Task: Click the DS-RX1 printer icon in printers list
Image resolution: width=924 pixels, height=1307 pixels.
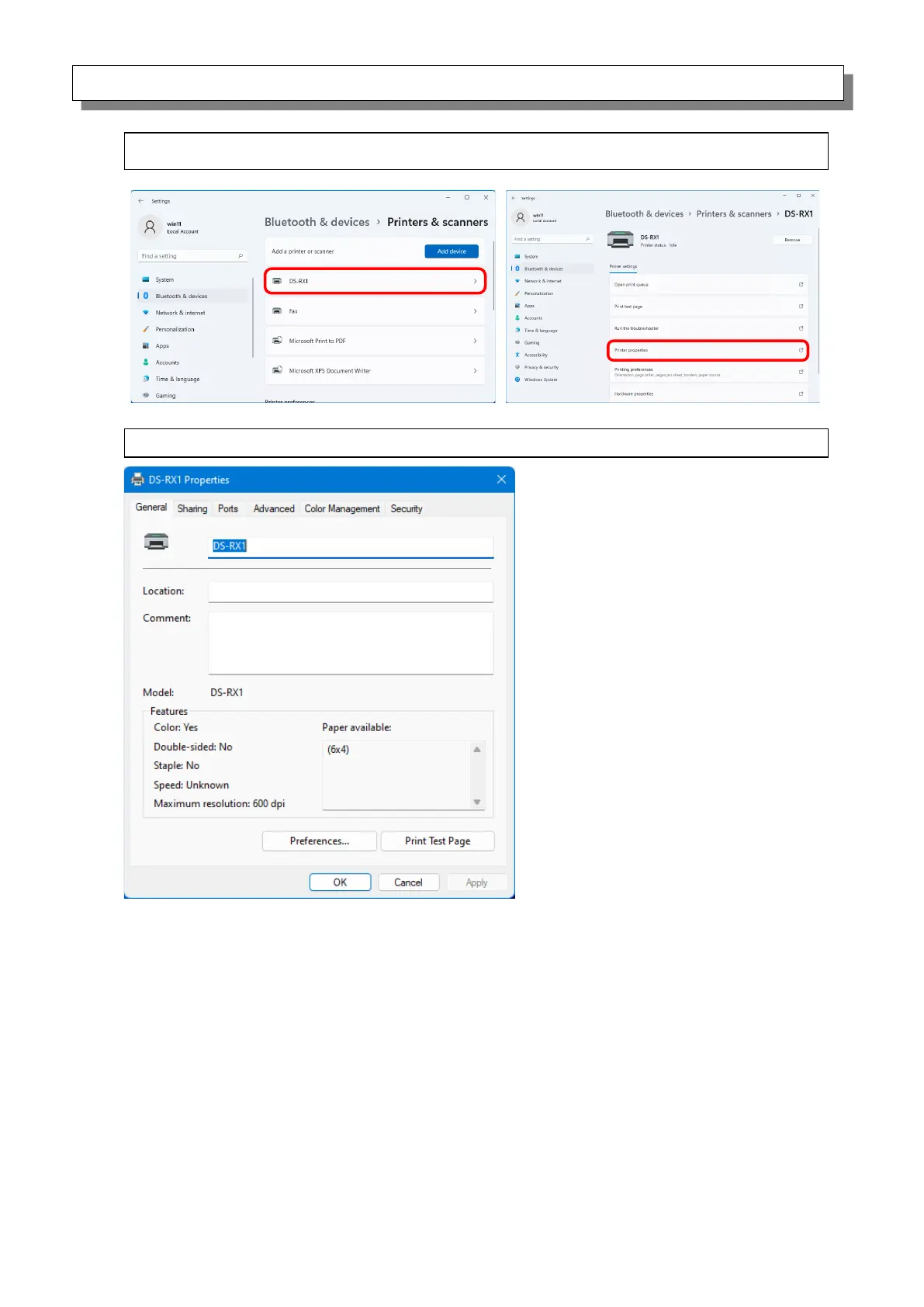Action: click(x=277, y=281)
